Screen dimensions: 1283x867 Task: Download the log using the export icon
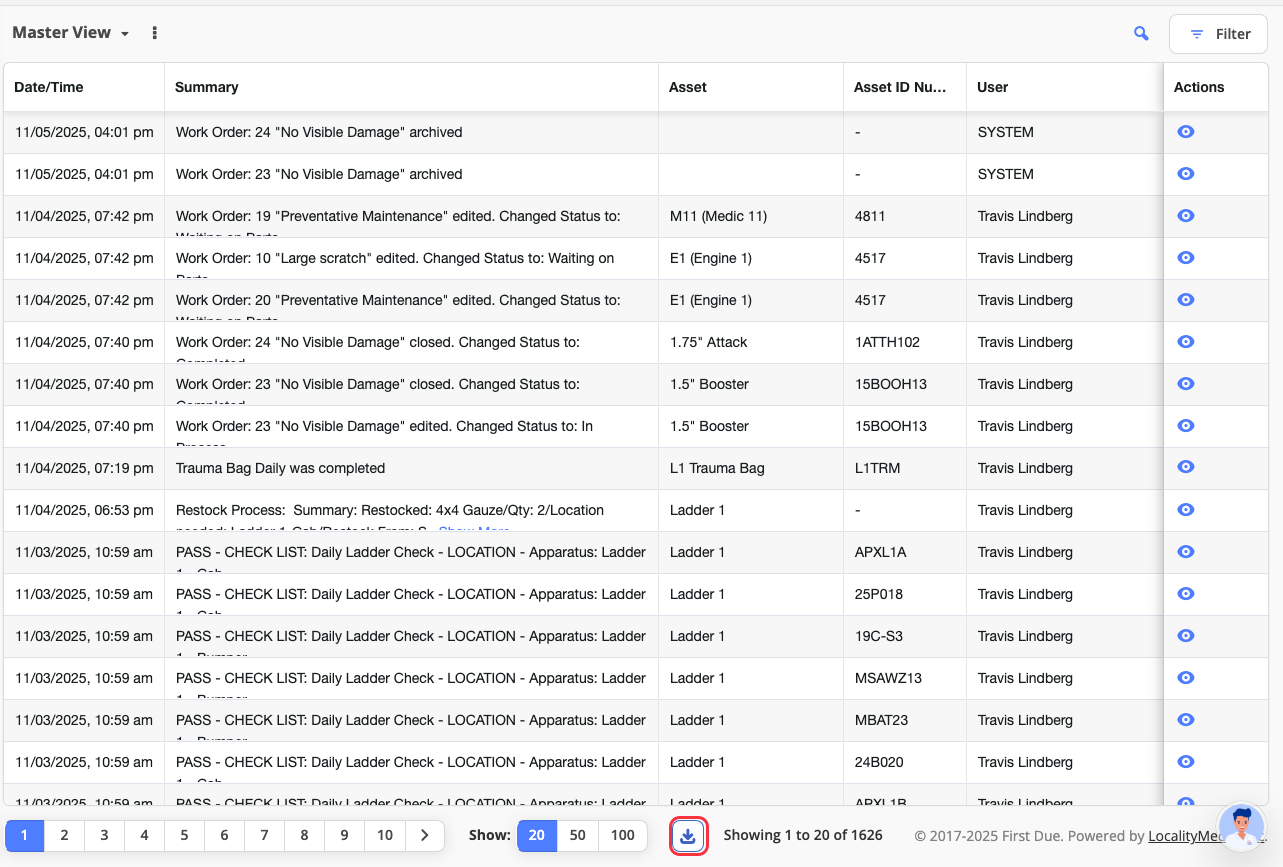tap(688, 836)
